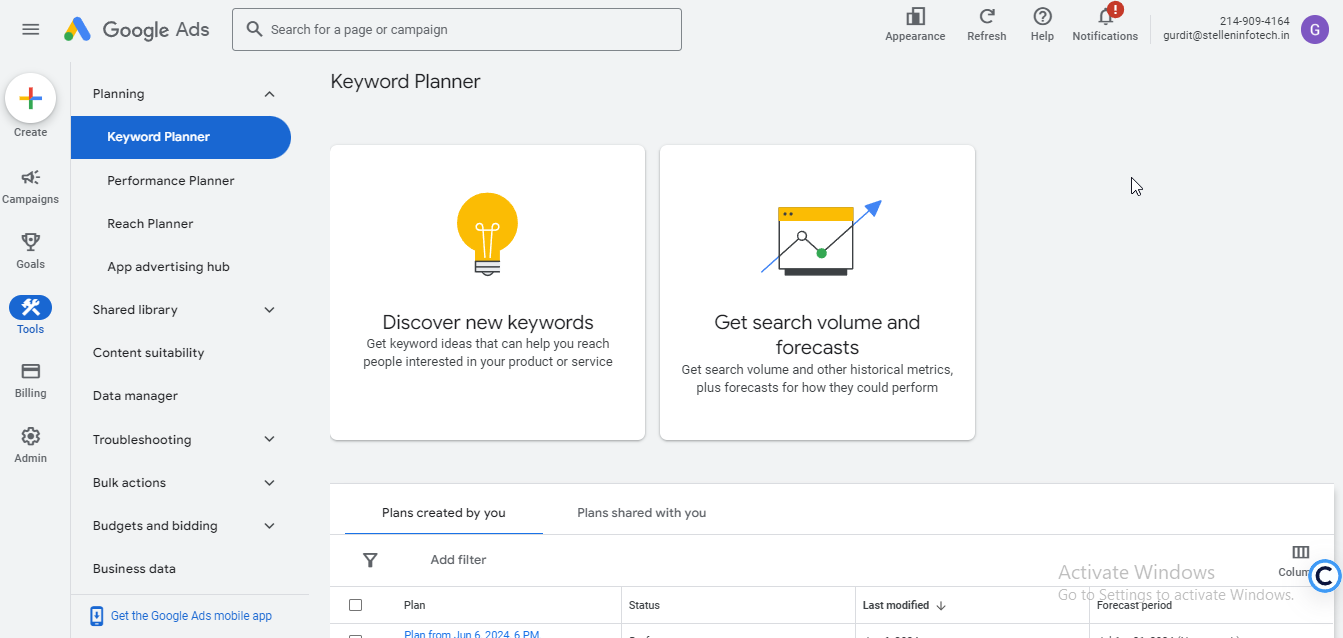Open the Appearance settings icon
The height and width of the screenshot is (638, 1343).
(914, 24)
